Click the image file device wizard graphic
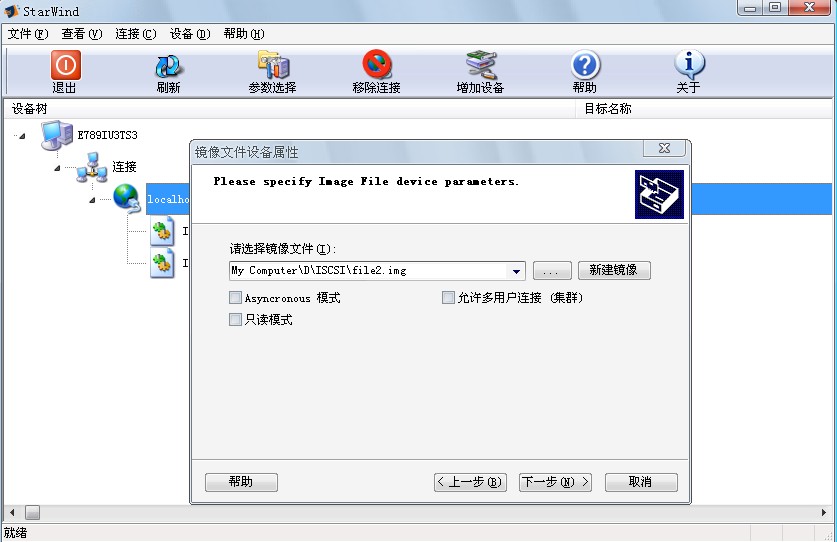This screenshot has height=542, width=837. [659, 194]
